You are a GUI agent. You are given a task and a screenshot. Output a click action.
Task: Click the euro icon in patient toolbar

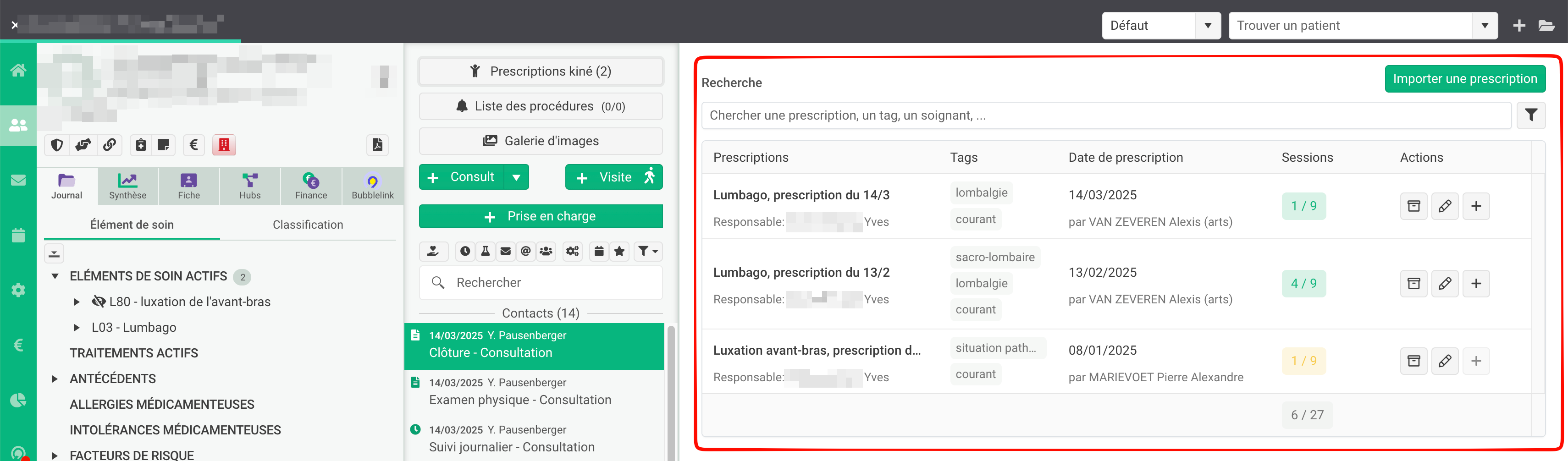[x=193, y=145]
